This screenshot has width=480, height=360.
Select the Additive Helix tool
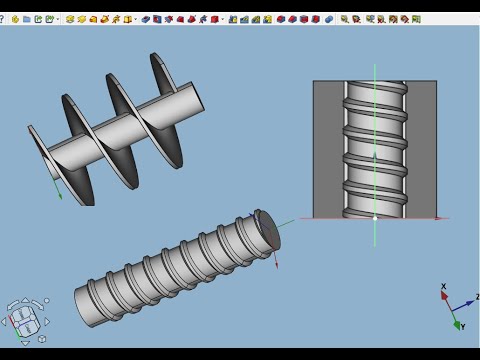click(116, 19)
